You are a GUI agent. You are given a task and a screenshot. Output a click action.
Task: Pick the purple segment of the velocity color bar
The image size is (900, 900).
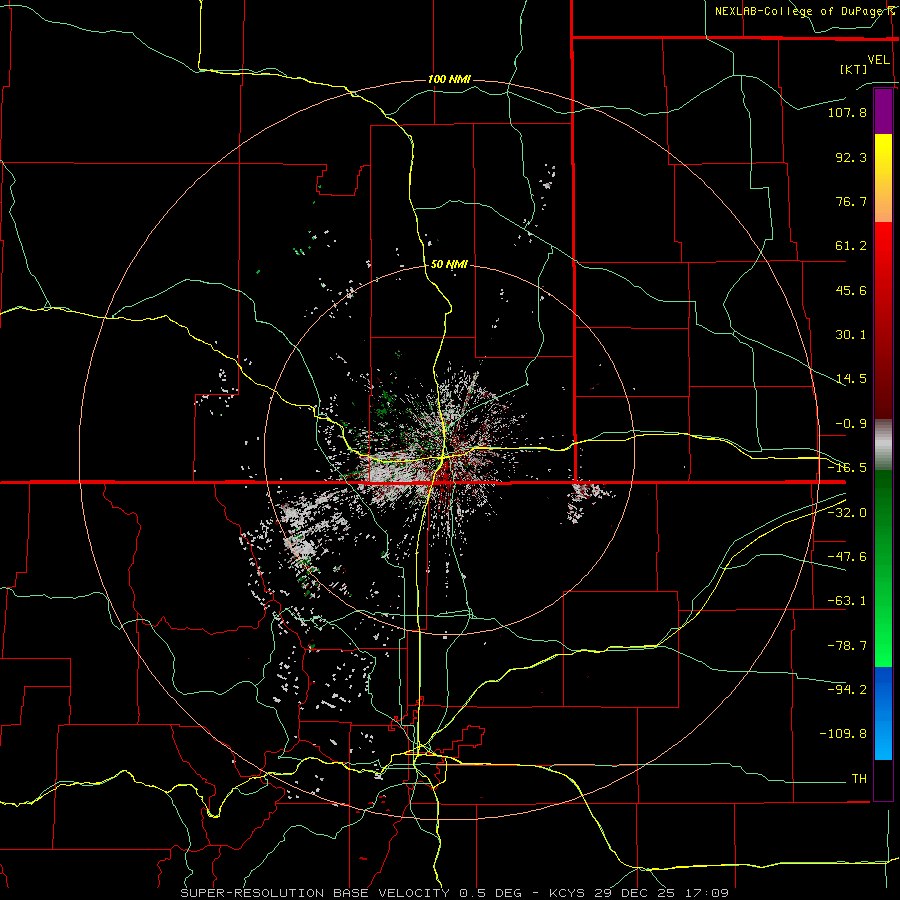pyautogui.click(x=883, y=112)
